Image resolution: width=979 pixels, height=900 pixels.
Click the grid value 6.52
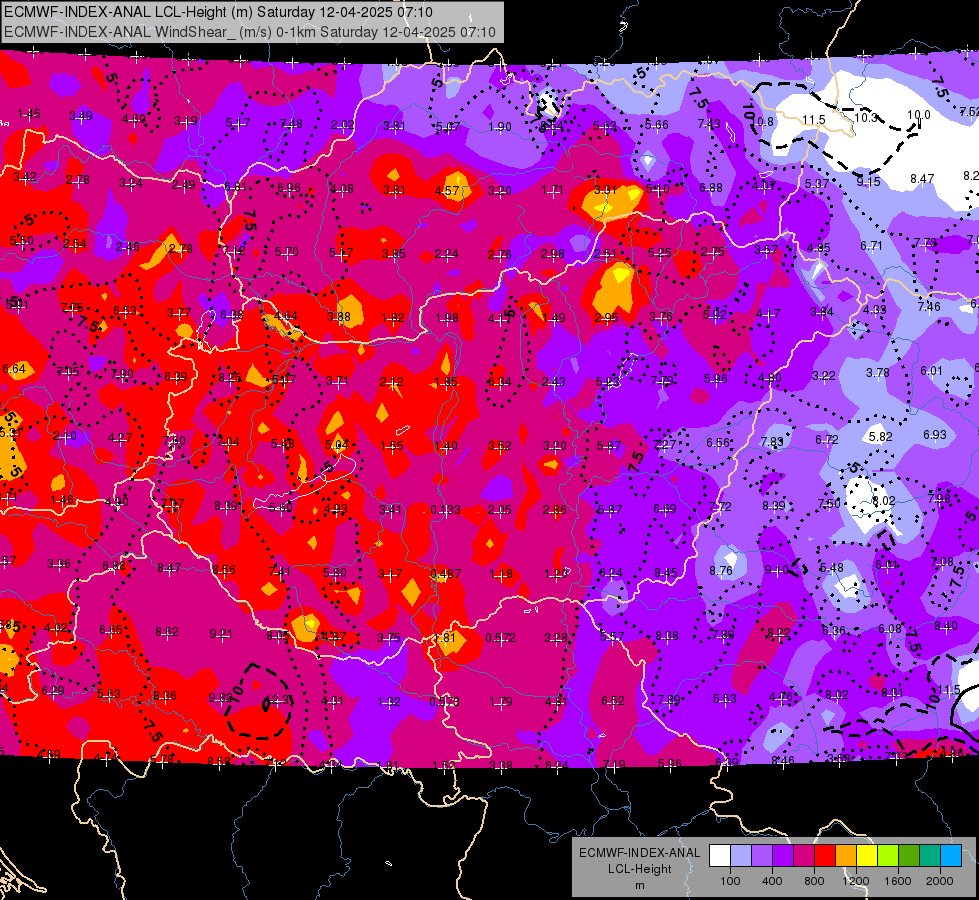pos(612,701)
